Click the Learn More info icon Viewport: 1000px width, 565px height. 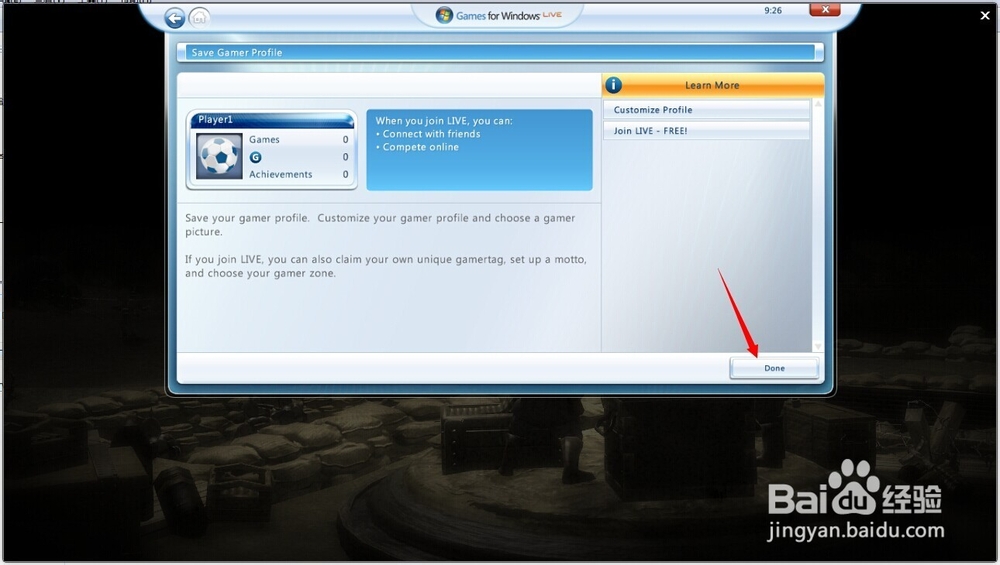(614, 85)
